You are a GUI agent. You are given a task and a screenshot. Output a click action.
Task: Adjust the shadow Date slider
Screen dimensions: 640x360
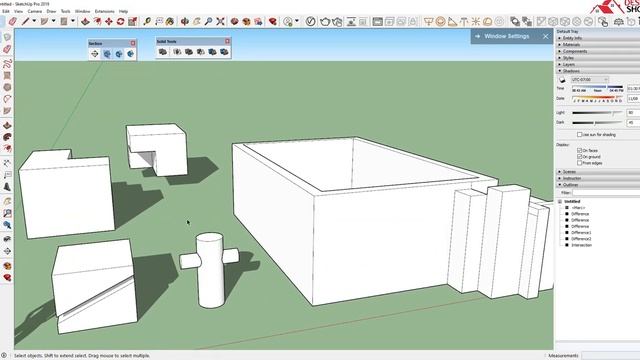coord(598,97)
